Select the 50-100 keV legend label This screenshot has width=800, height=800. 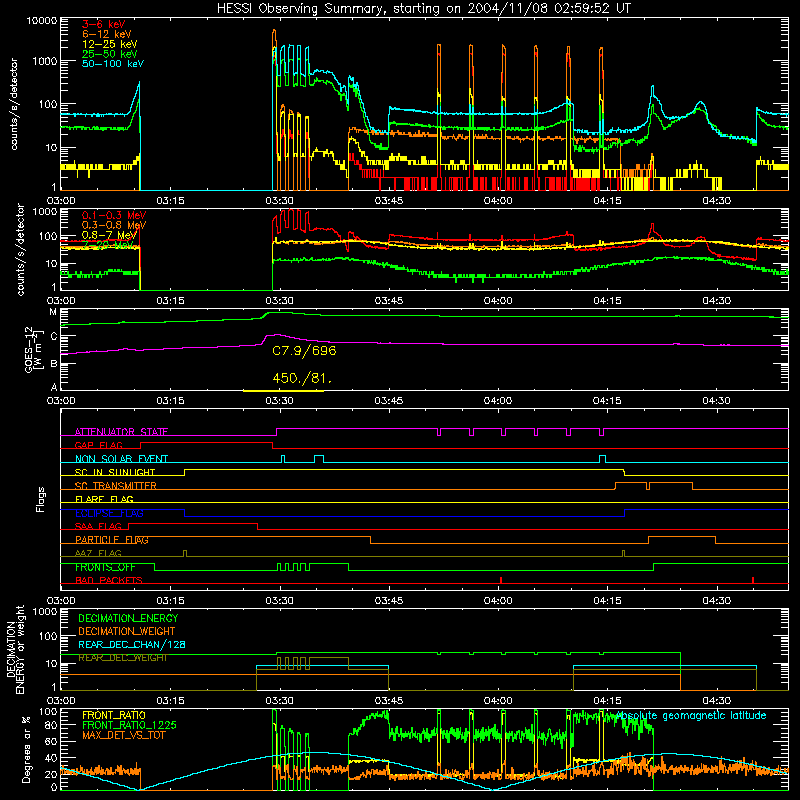click(x=113, y=64)
